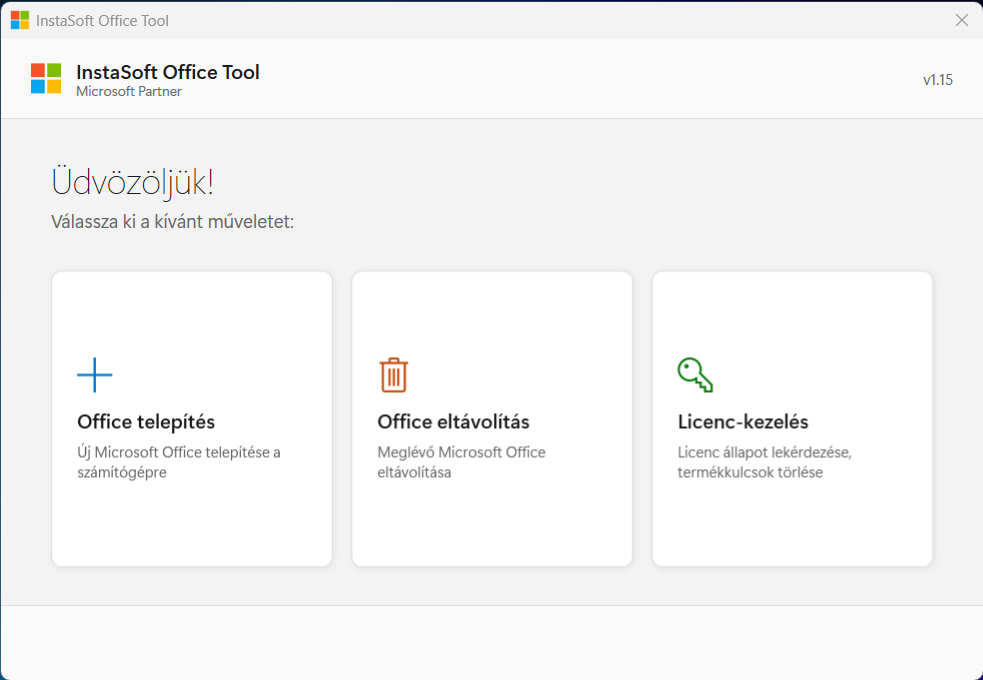The image size is (983, 680).
Task: Click the Microsoft Partner subtitle
Action: [x=129, y=92]
